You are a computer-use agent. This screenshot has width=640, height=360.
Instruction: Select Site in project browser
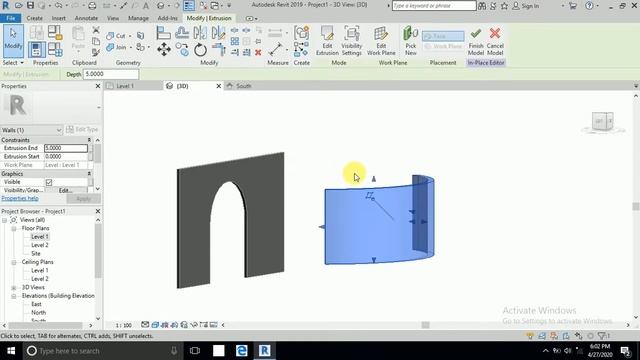click(x=36, y=253)
